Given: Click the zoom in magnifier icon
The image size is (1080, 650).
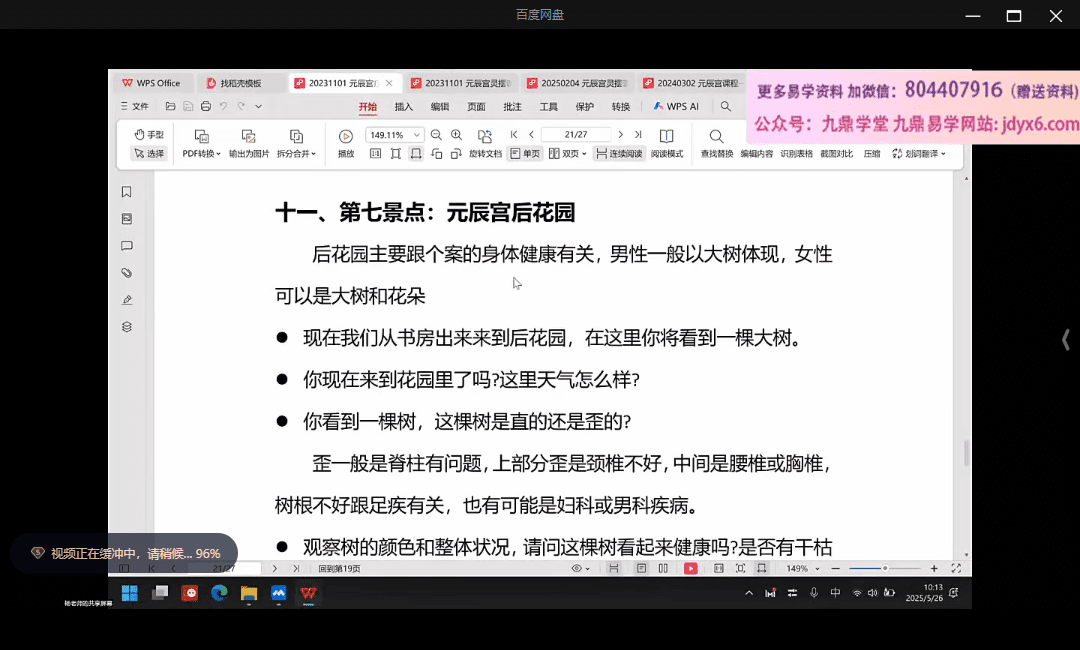Looking at the screenshot, I should point(457,135).
